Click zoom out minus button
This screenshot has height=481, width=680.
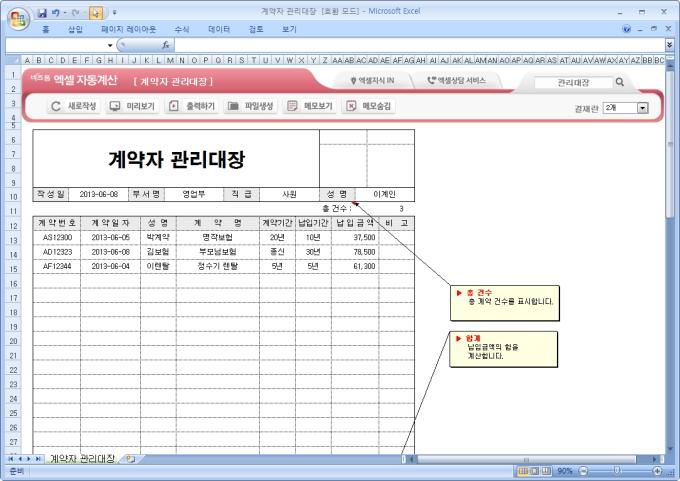(583, 471)
